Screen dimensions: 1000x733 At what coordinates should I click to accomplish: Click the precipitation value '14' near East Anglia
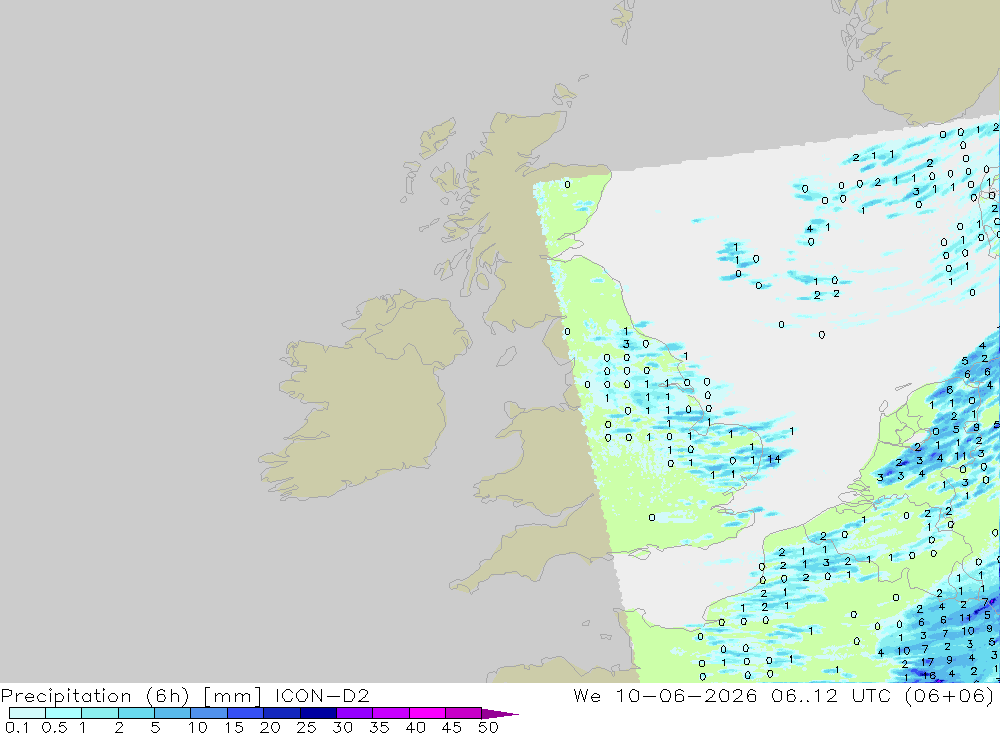coord(774,459)
